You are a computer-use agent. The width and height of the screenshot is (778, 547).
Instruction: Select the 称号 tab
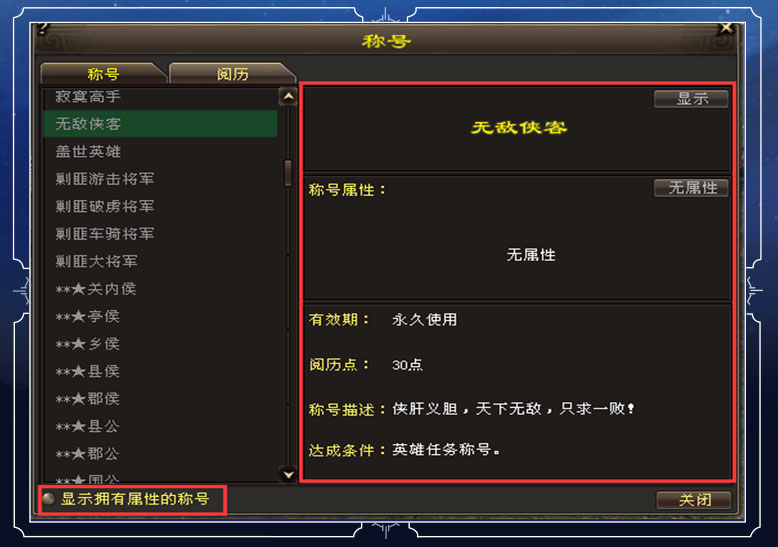pos(104,73)
